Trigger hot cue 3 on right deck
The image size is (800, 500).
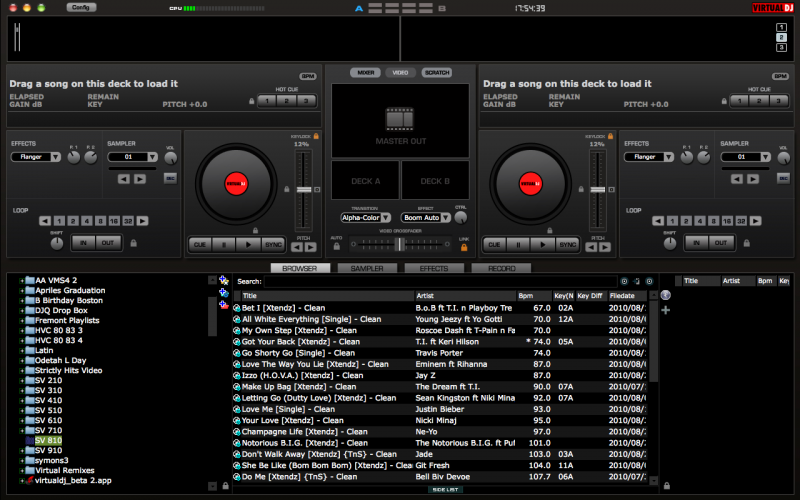coord(779,101)
